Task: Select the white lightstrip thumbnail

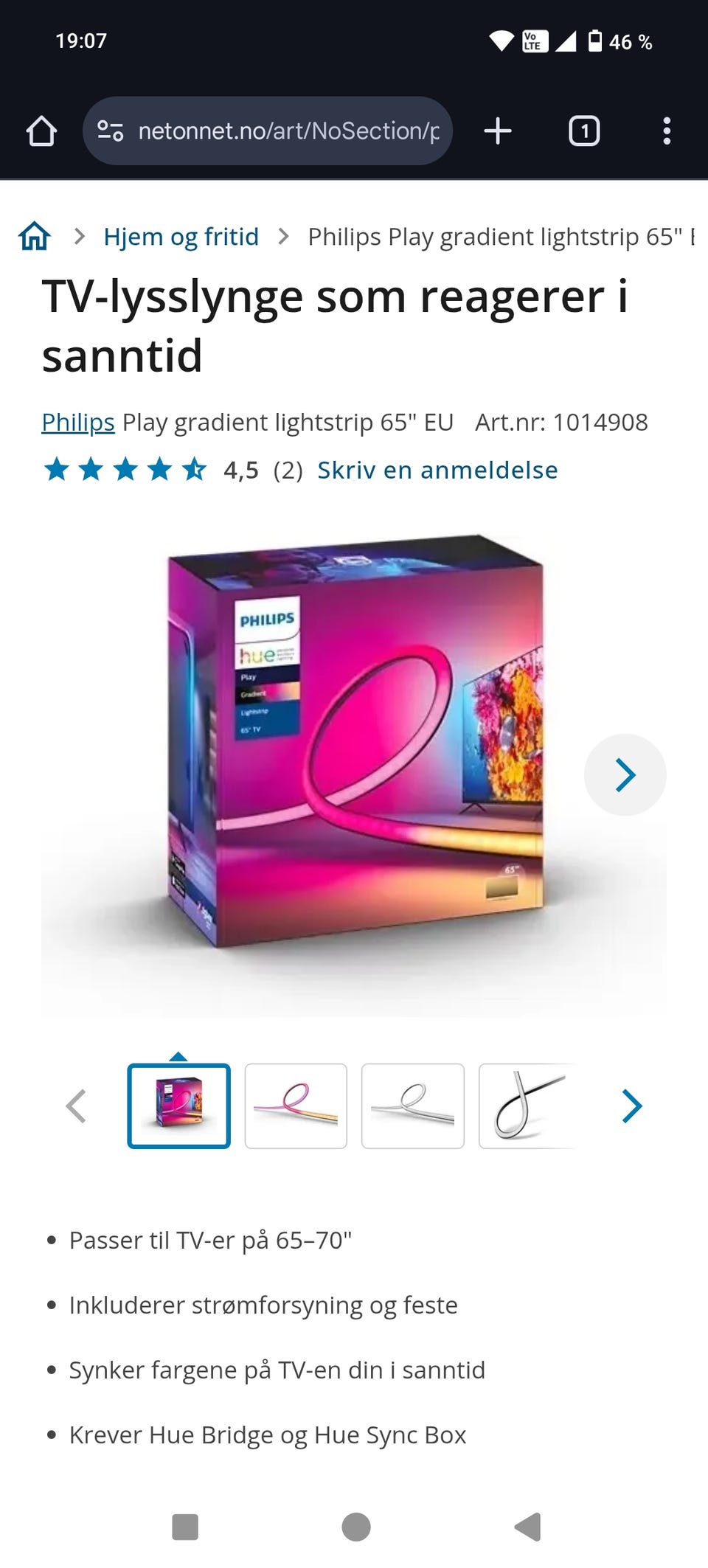Action: click(413, 1106)
